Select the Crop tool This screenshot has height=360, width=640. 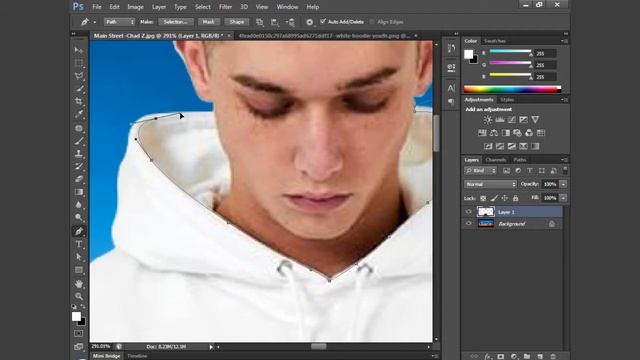point(79,101)
